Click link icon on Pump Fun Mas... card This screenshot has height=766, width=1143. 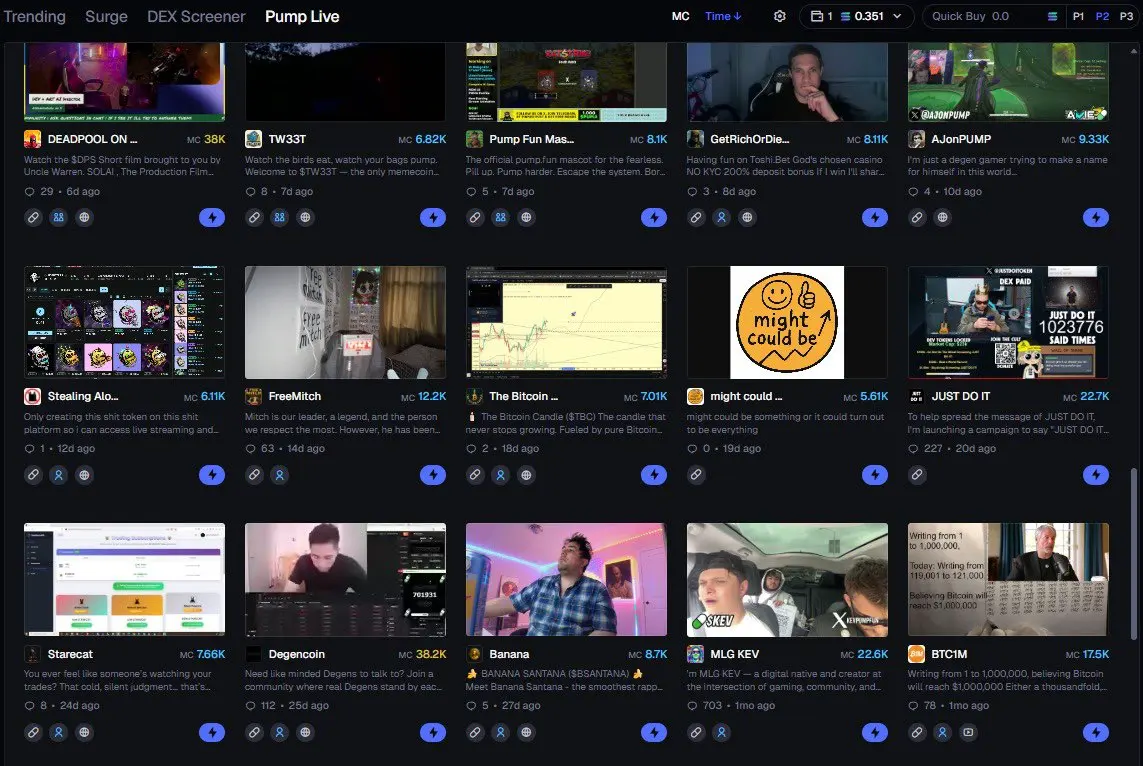pyautogui.click(x=475, y=217)
